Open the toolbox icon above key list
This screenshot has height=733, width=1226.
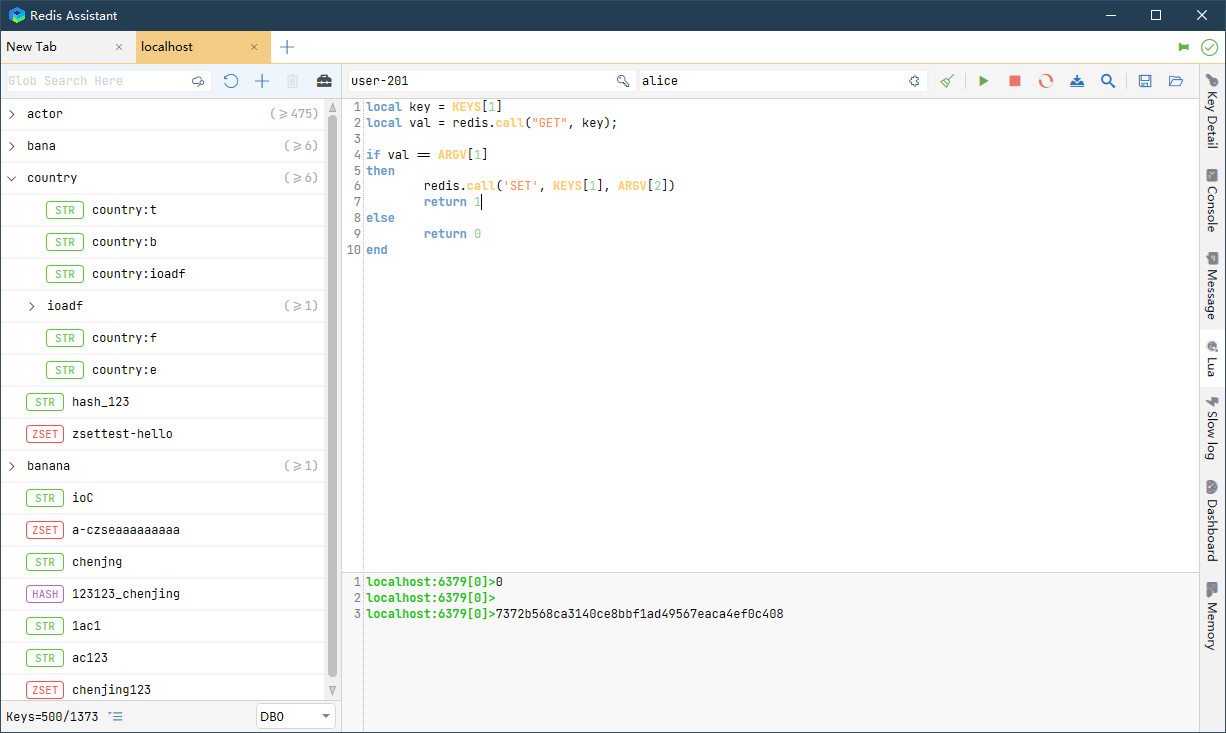tap(324, 81)
